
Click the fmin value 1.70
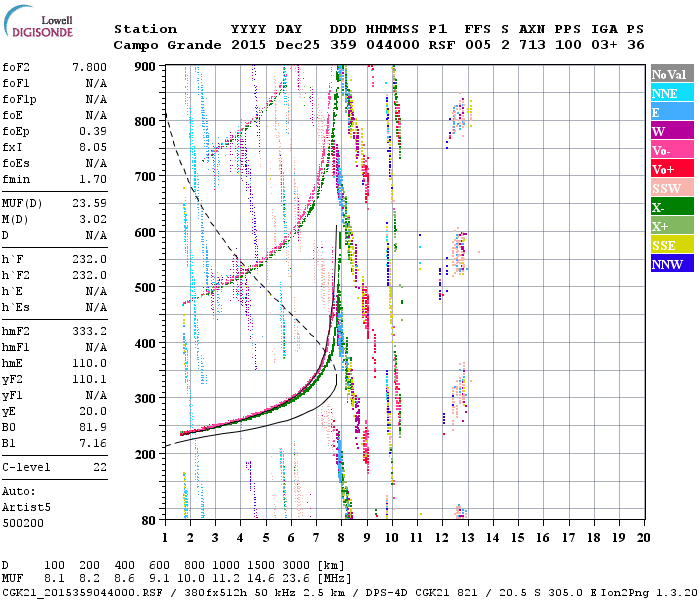(x=93, y=179)
